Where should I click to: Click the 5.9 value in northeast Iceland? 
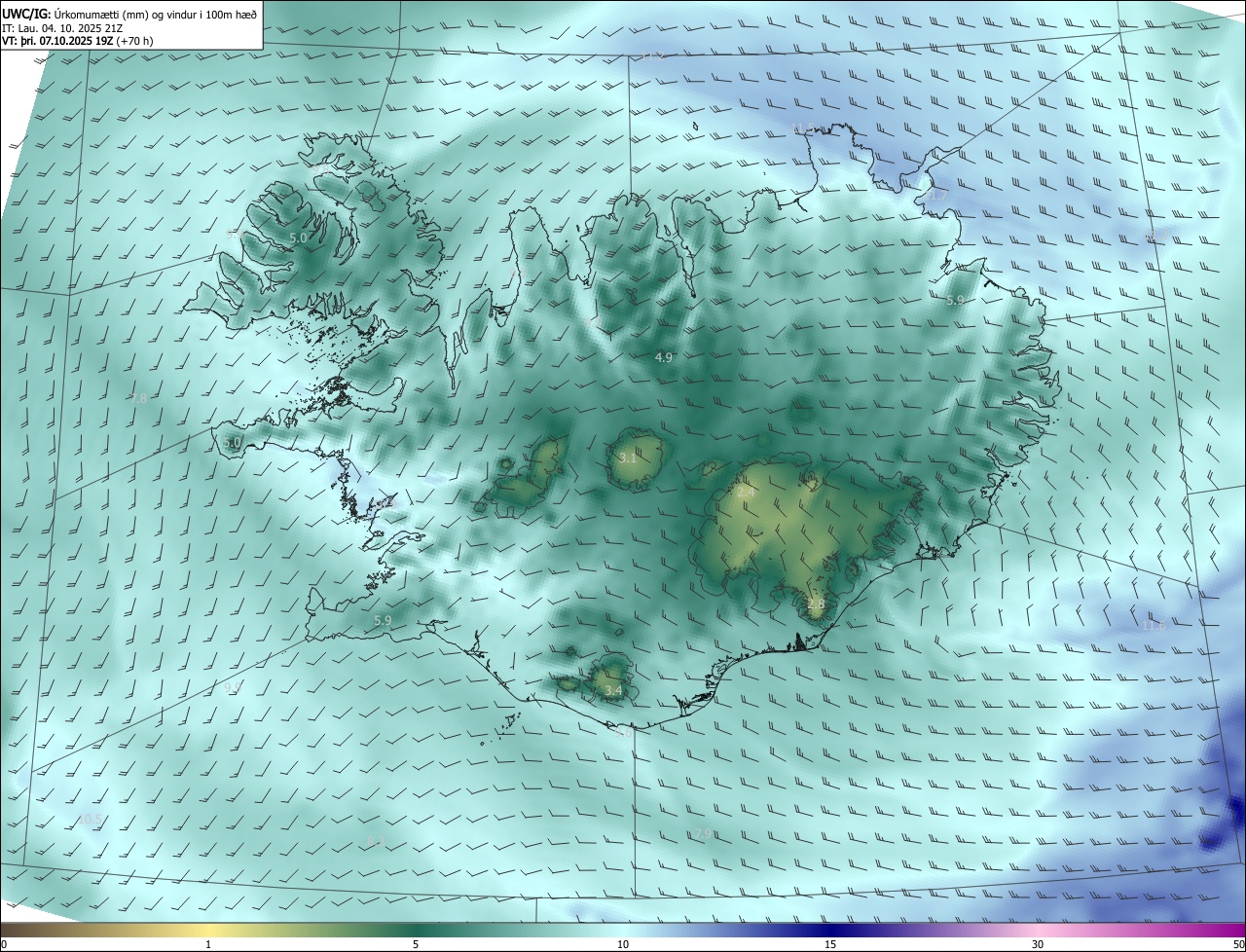955,301
